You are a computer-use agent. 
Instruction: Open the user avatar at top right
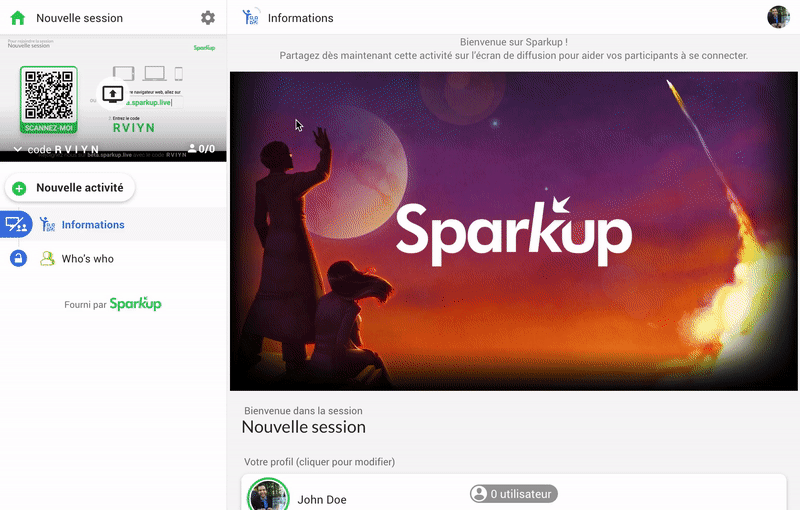pyautogui.click(x=778, y=17)
